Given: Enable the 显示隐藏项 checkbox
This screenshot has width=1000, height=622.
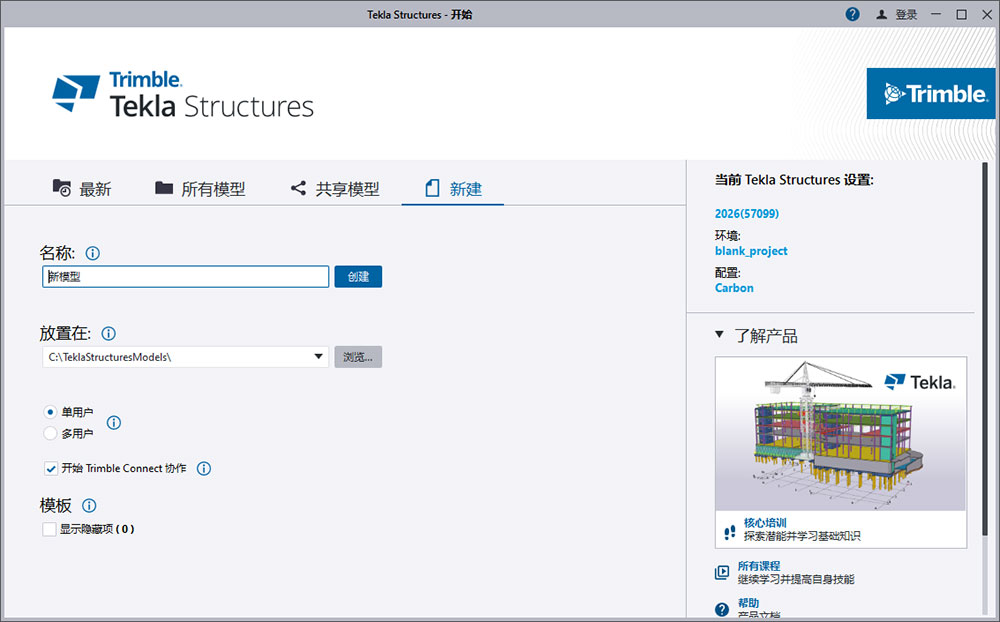Looking at the screenshot, I should 47,527.
